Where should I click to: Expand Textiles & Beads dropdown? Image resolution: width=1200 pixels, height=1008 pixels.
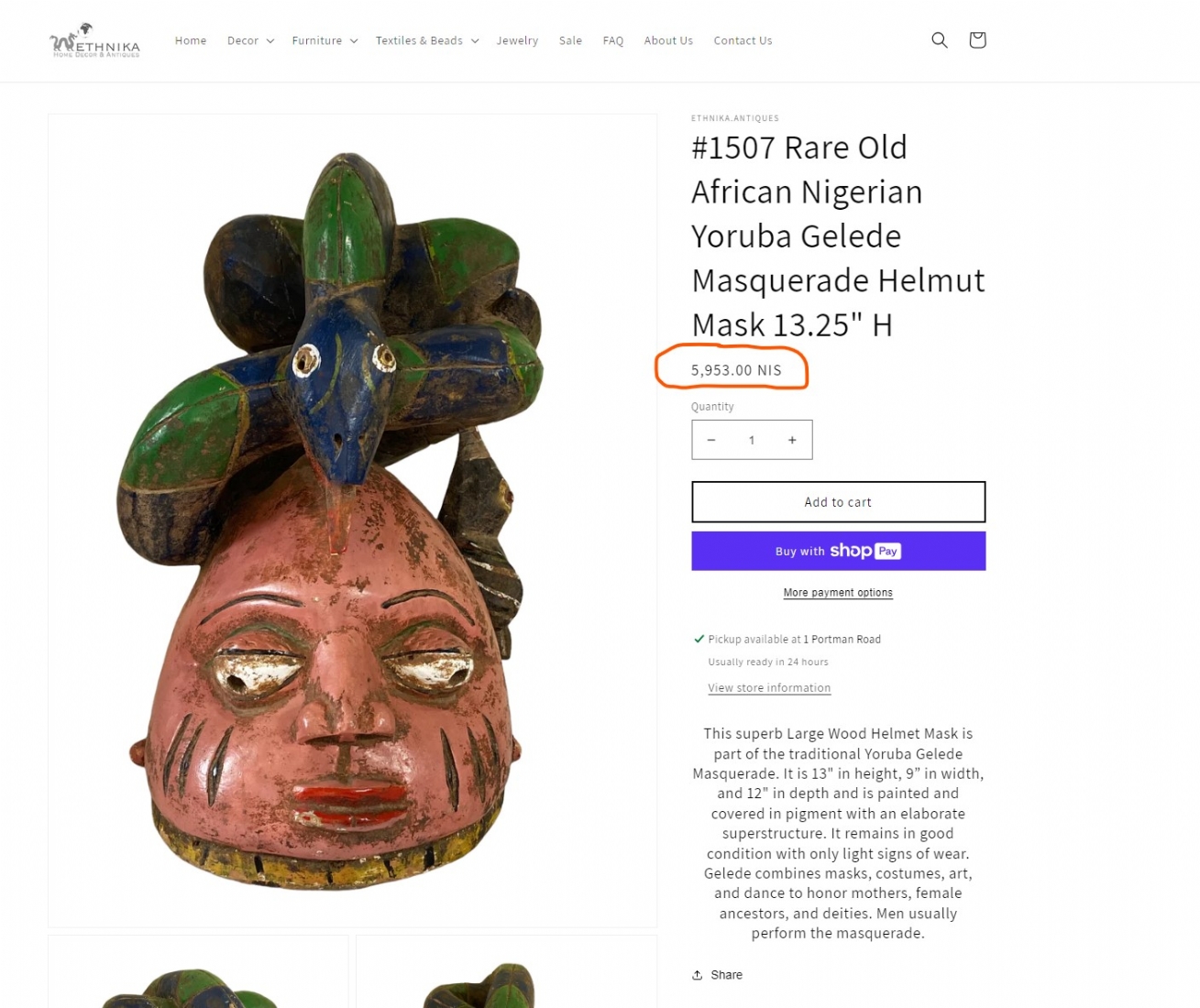(x=426, y=41)
